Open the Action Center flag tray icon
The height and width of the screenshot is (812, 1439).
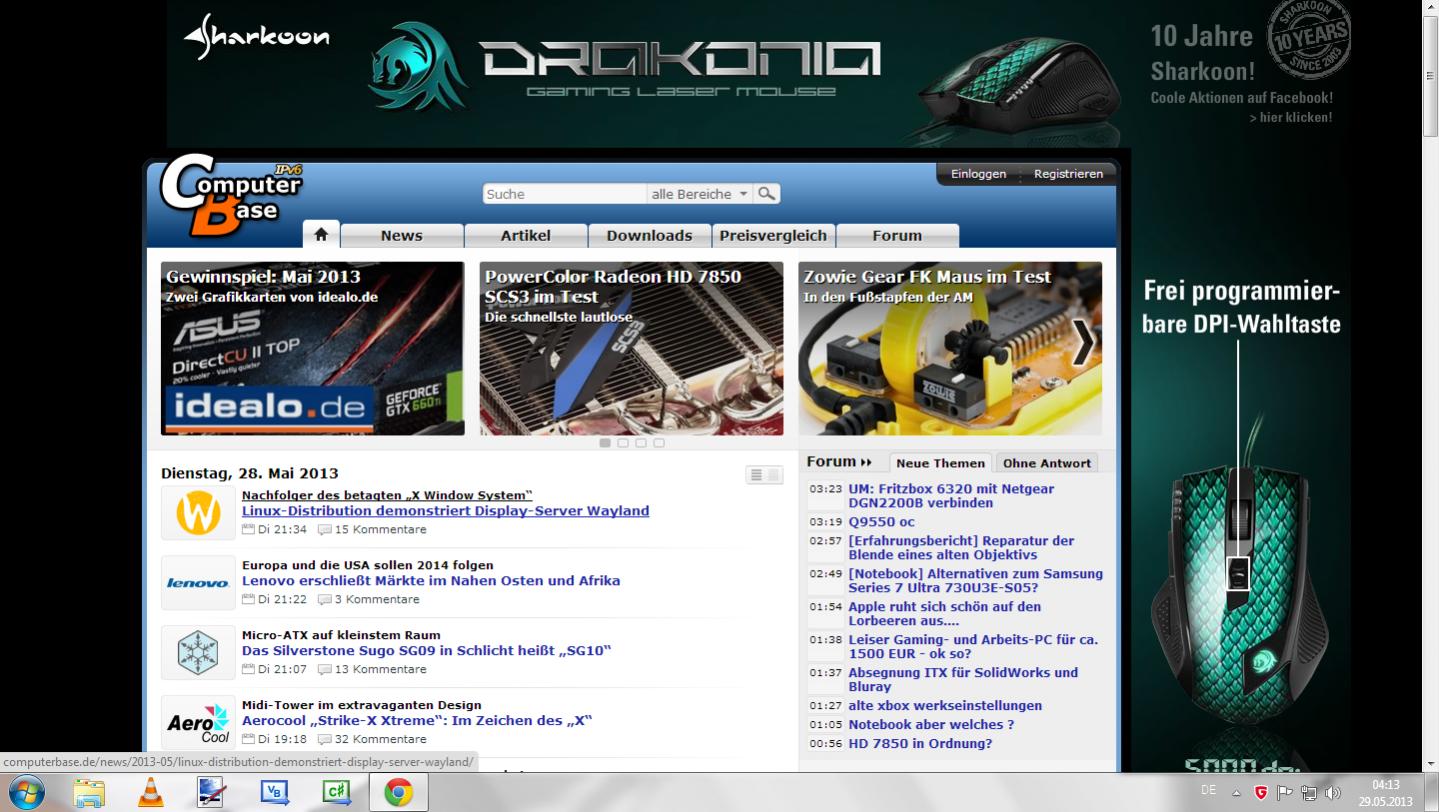[x=1285, y=793]
